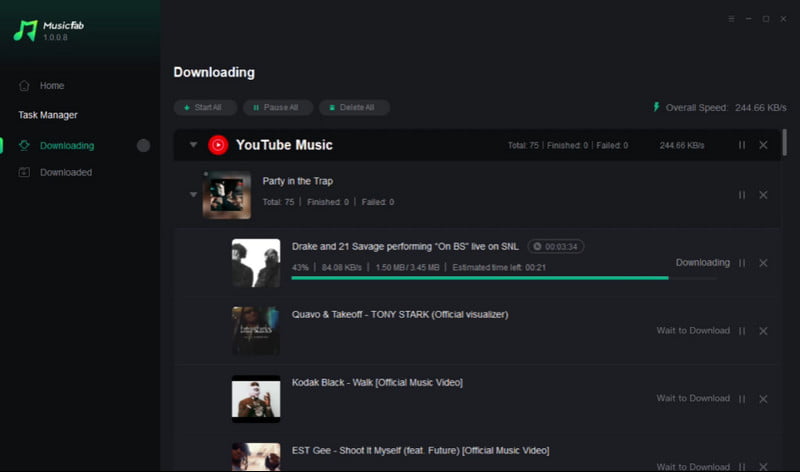Click the EST Gee Shoot It Myself title
Viewport: 800px width, 472px height.
[420, 450]
